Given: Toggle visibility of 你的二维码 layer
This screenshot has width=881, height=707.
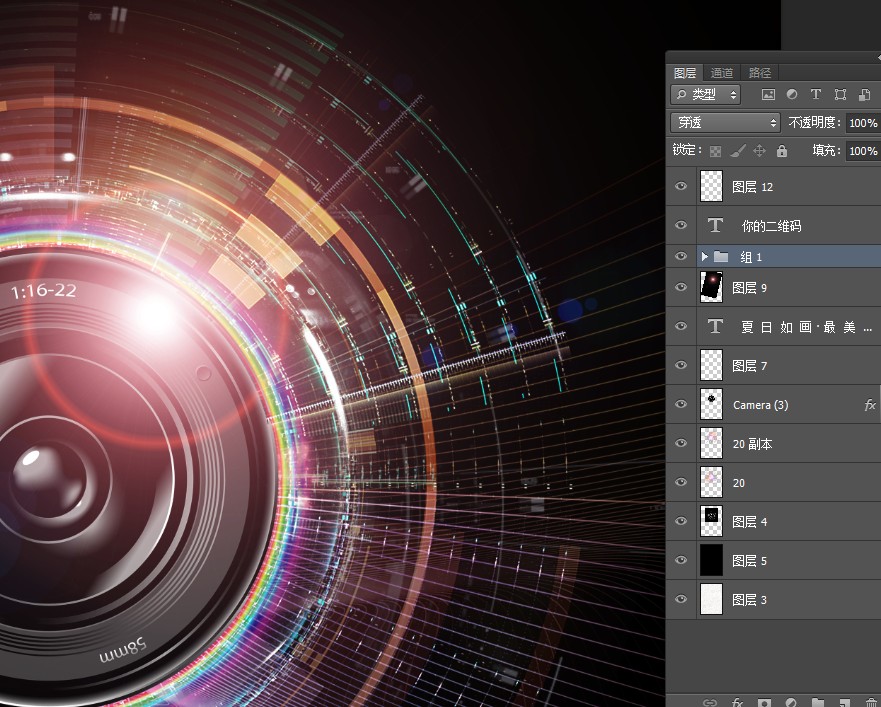Looking at the screenshot, I should 681,225.
